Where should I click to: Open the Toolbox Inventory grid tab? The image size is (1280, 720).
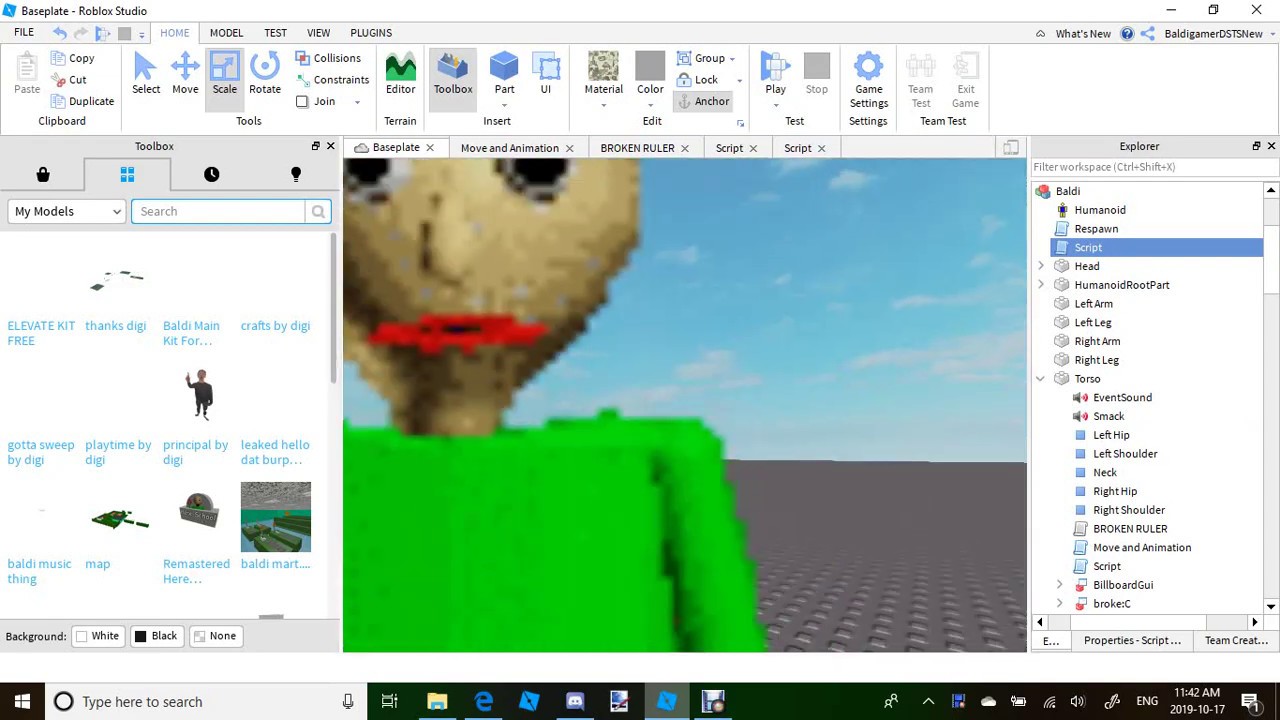(127, 174)
